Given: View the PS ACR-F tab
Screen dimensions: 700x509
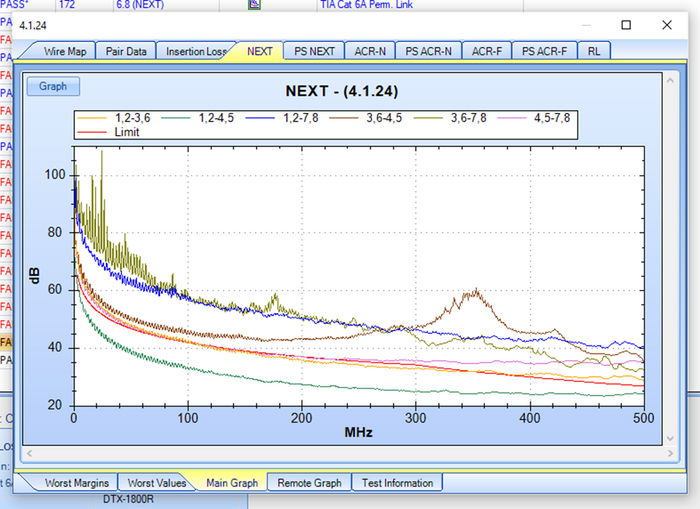Looking at the screenshot, I should pyautogui.click(x=544, y=51).
